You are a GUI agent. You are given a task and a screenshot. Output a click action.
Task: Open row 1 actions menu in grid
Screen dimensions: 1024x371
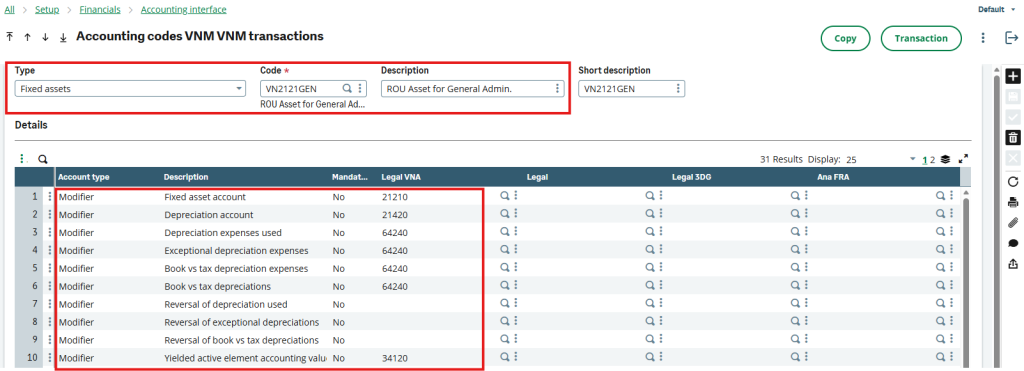[x=49, y=196]
